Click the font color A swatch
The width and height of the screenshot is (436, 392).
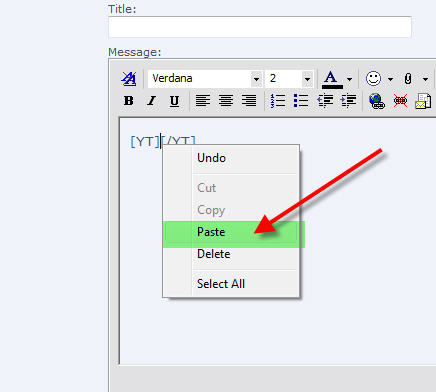coord(332,79)
